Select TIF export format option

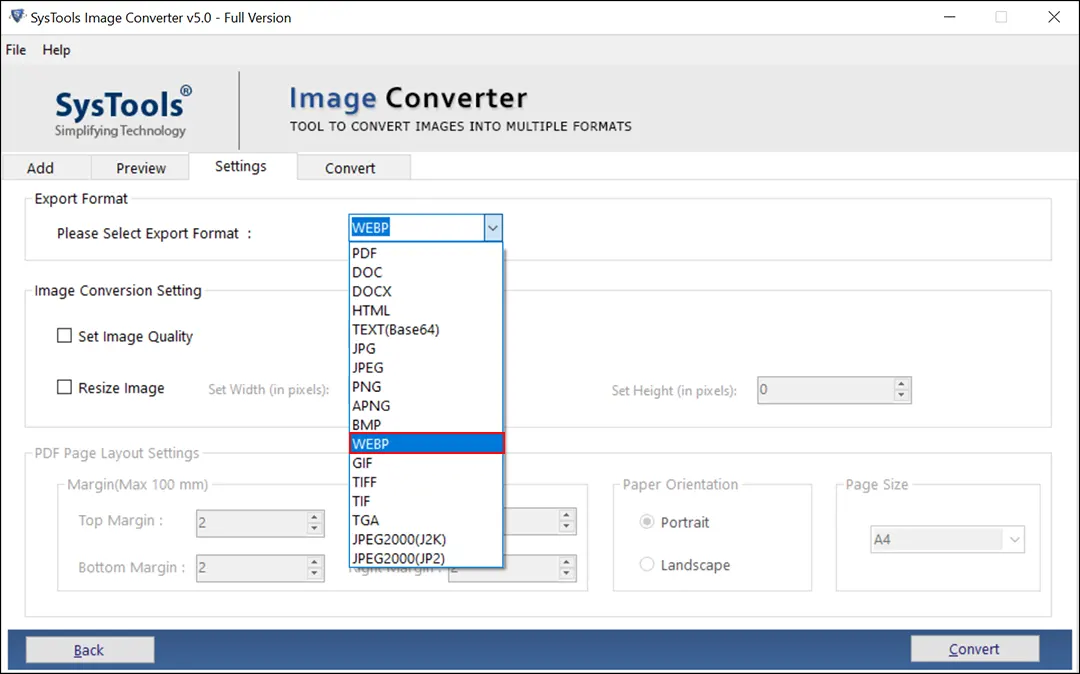(x=426, y=501)
